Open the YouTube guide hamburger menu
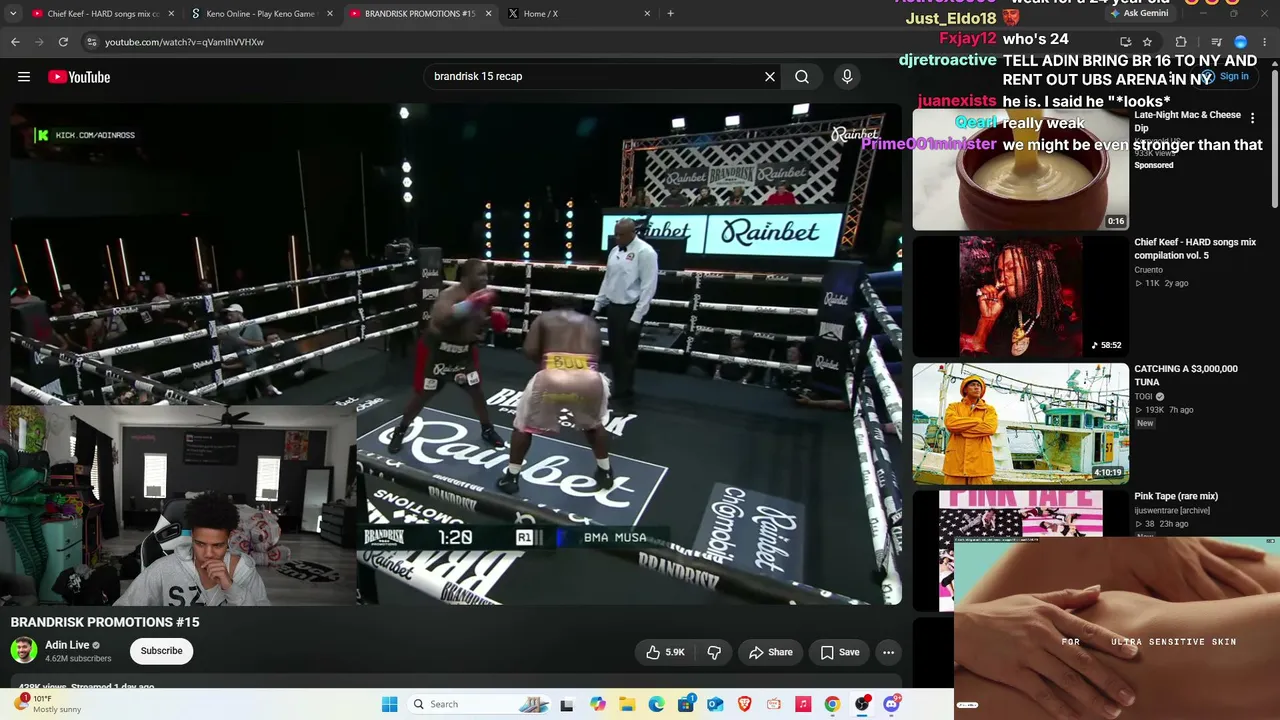1280x720 pixels. 24,77
